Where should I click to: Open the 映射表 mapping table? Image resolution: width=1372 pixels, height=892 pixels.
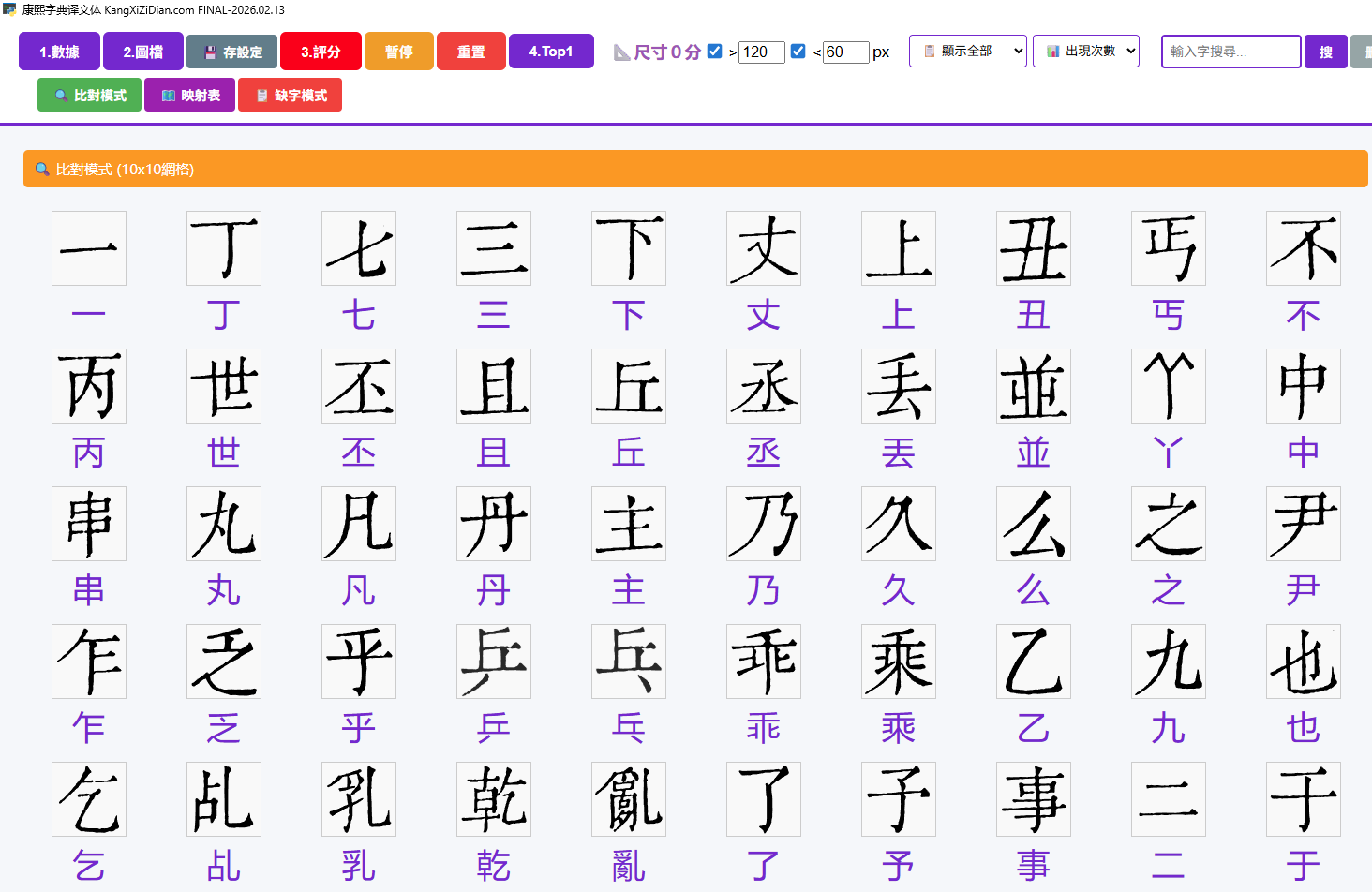coord(192,95)
